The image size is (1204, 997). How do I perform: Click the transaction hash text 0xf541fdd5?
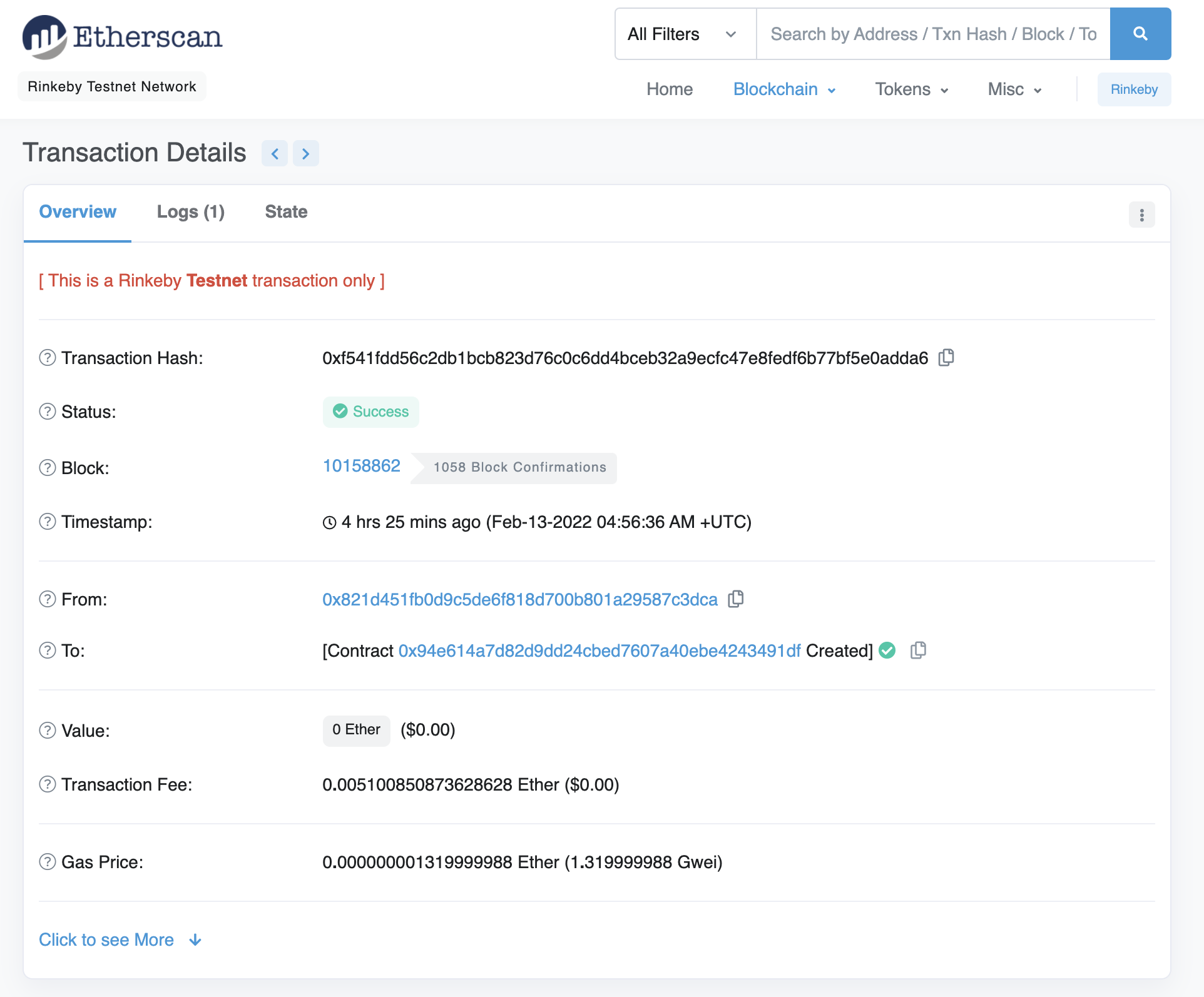point(625,358)
